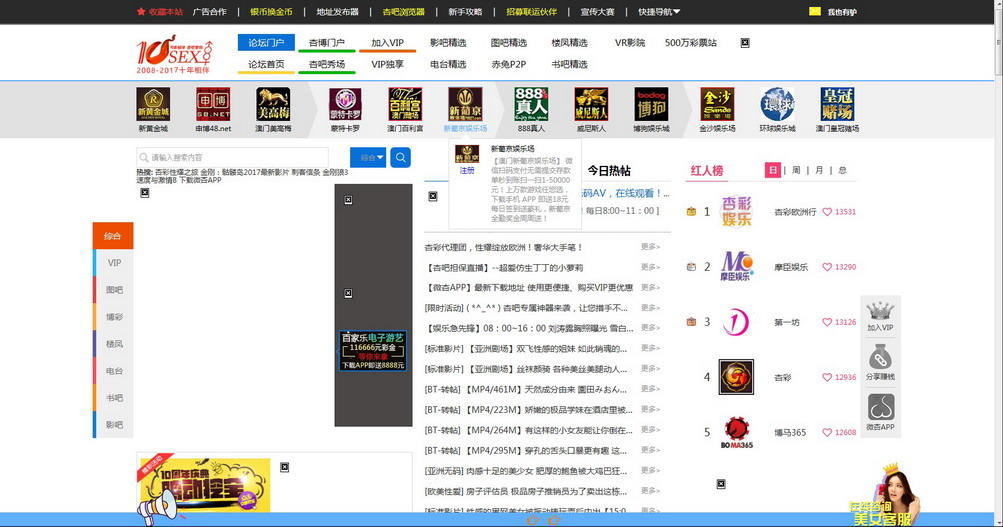The image size is (1003, 527).
Task: Select the 电台 sidebar tab
Action: click(x=114, y=371)
